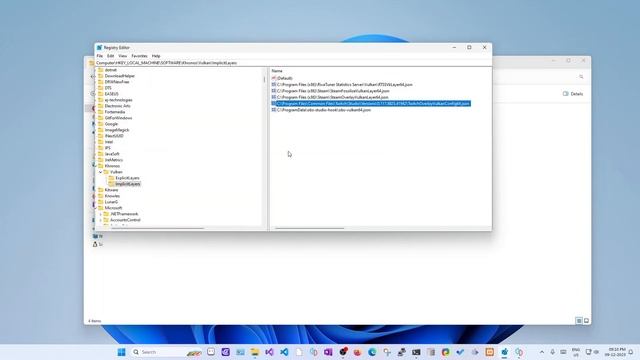The height and width of the screenshot is (360, 640).
Task: Open the Windows Start menu
Action: (x=121, y=352)
